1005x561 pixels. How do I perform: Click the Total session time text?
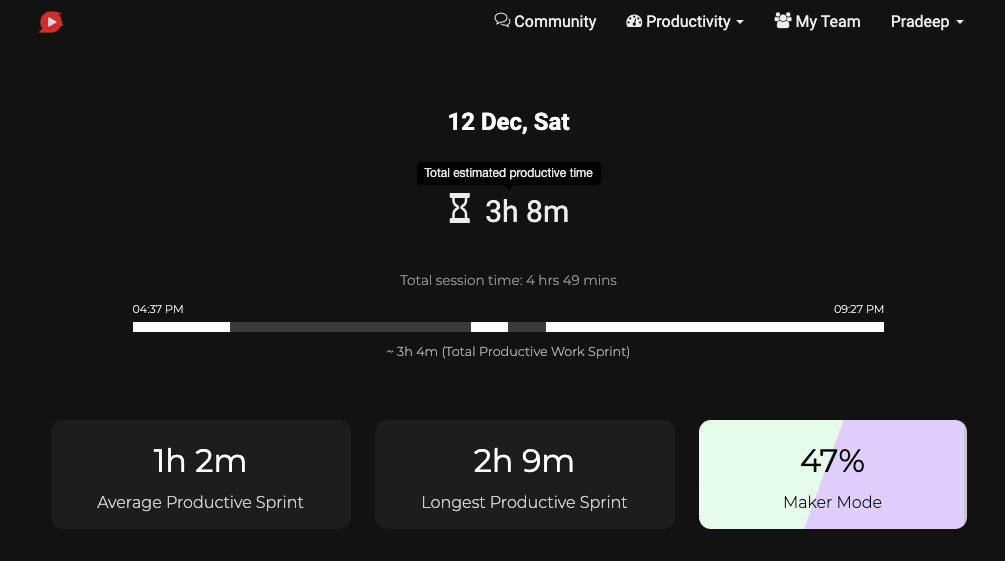(508, 280)
